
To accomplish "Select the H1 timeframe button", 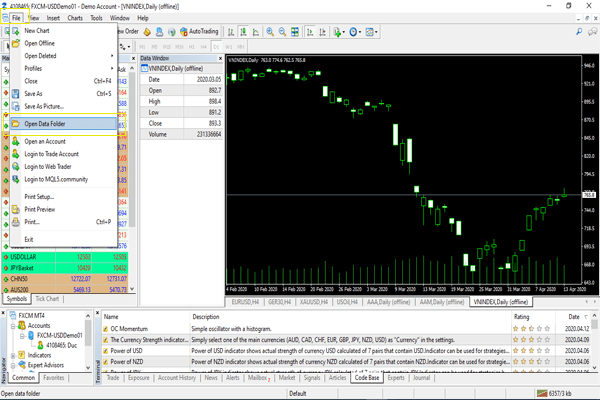I will pyautogui.click(x=192, y=47).
